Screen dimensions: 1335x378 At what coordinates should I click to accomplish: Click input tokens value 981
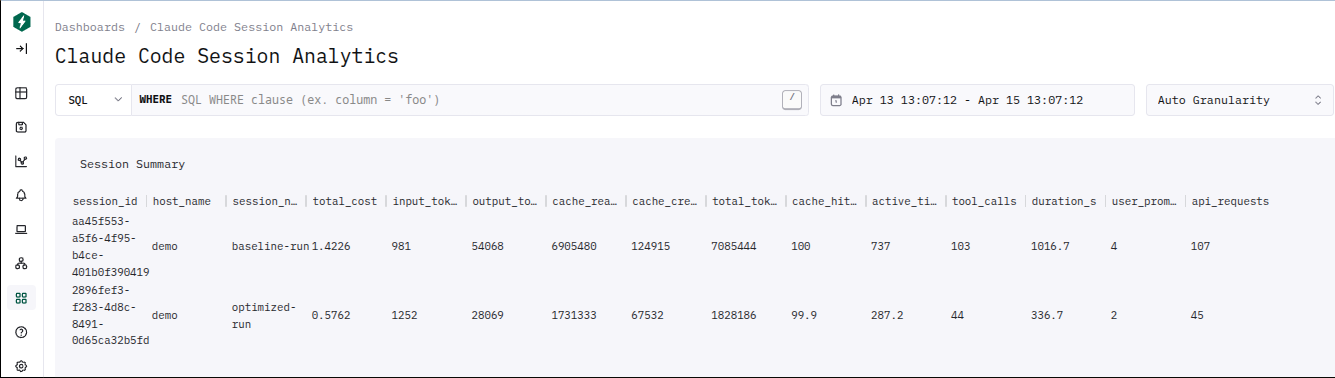pos(401,246)
